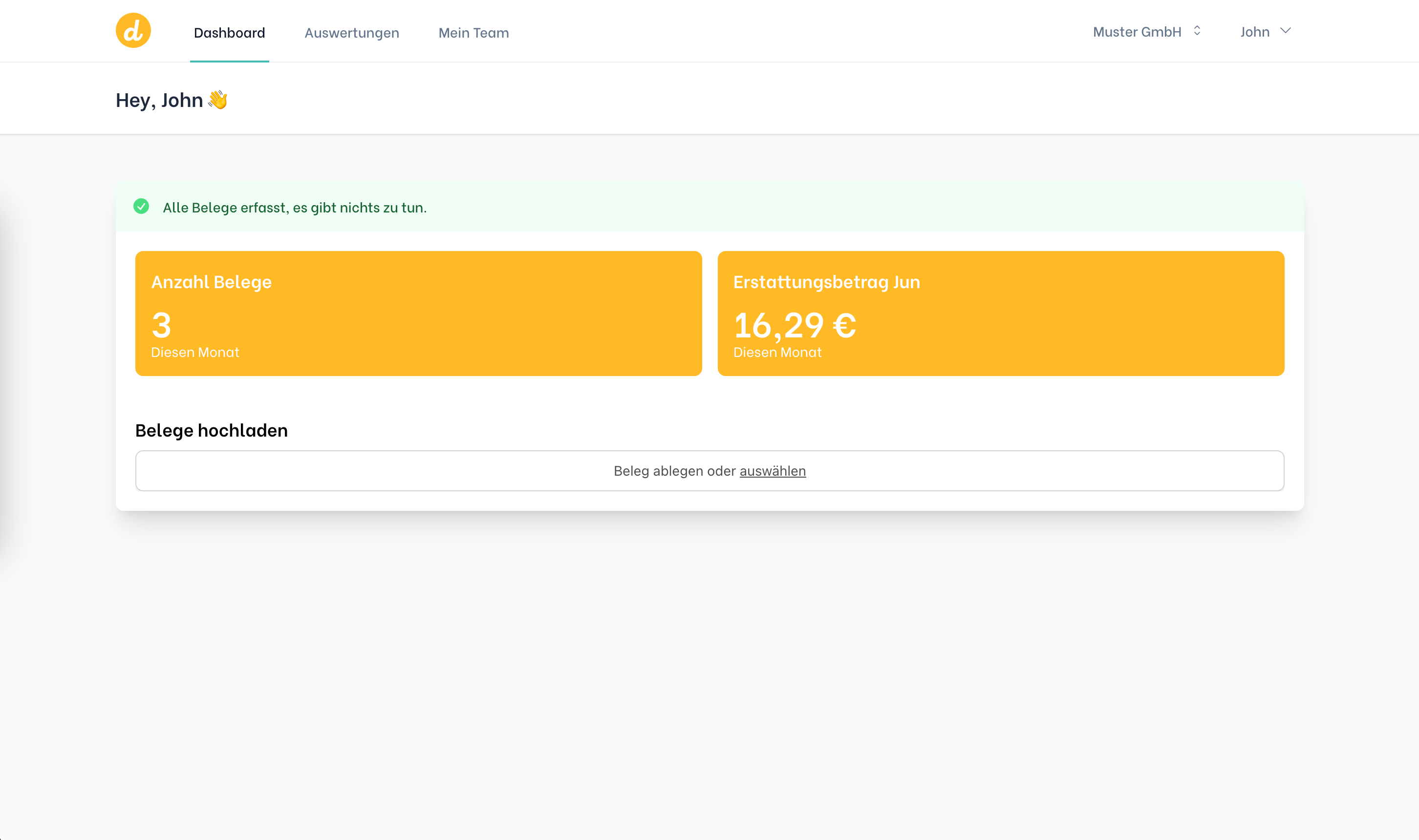Click the chevron next to John
Viewport: 1419px width, 840px height.
1286,31
